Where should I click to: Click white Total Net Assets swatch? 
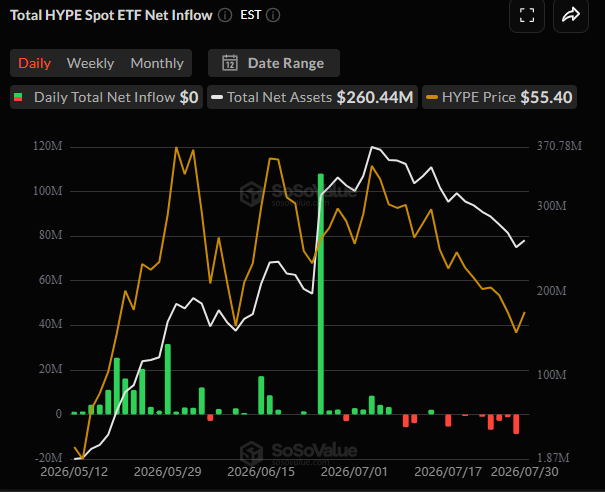[217, 97]
